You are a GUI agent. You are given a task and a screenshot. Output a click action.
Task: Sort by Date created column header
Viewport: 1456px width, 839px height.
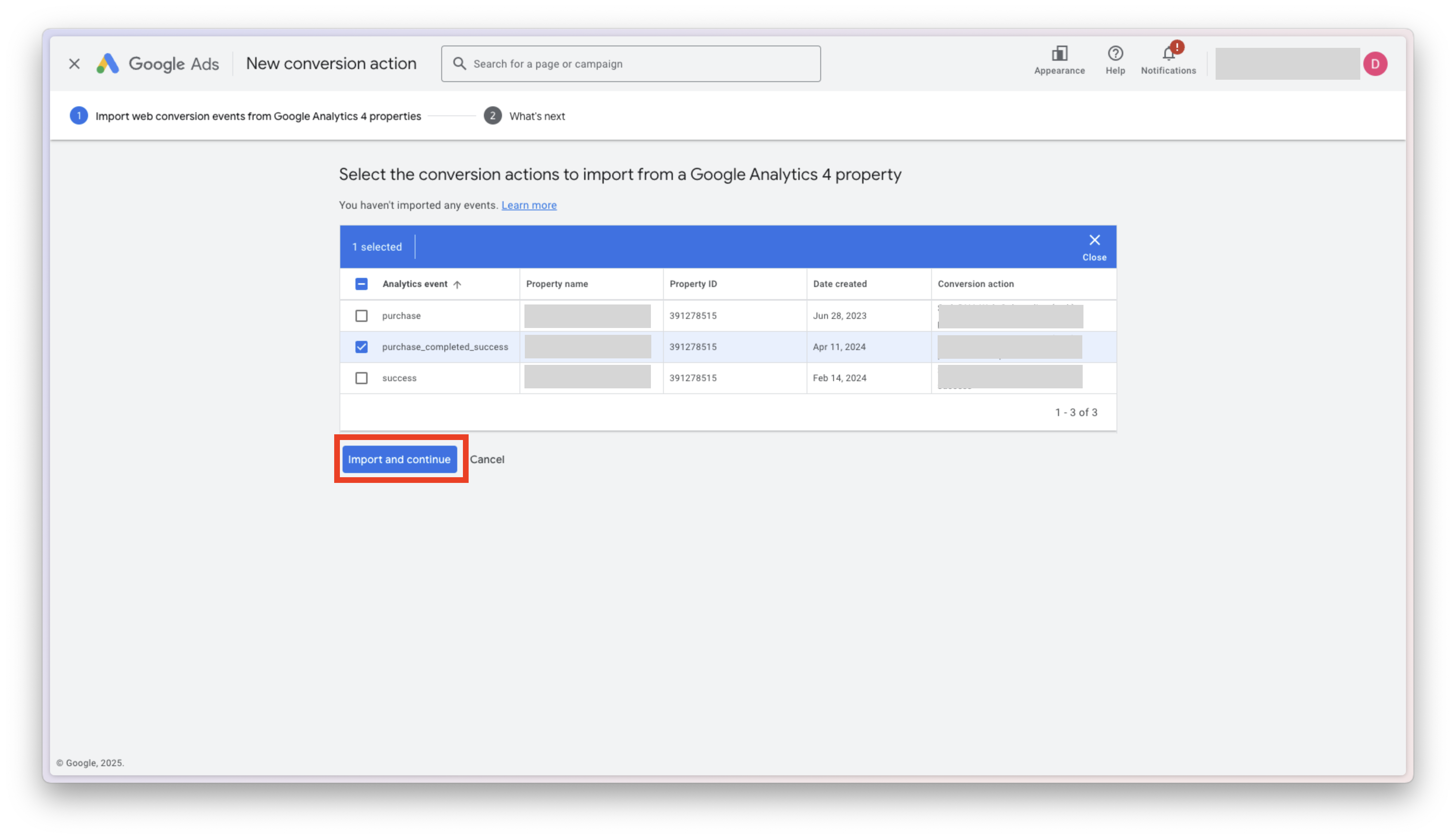tap(839, 284)
